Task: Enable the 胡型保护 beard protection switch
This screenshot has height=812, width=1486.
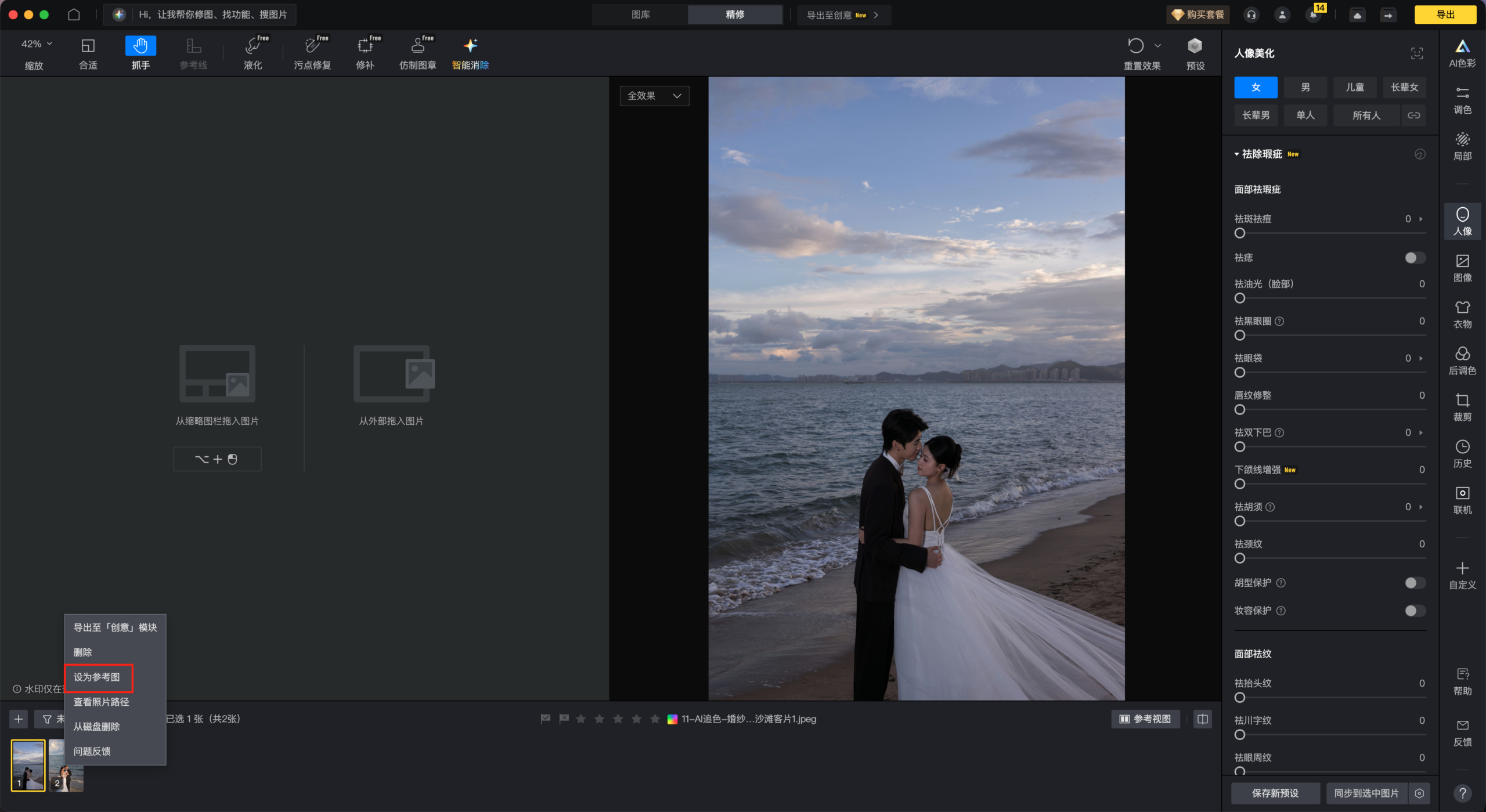Action: [1414, 583]
